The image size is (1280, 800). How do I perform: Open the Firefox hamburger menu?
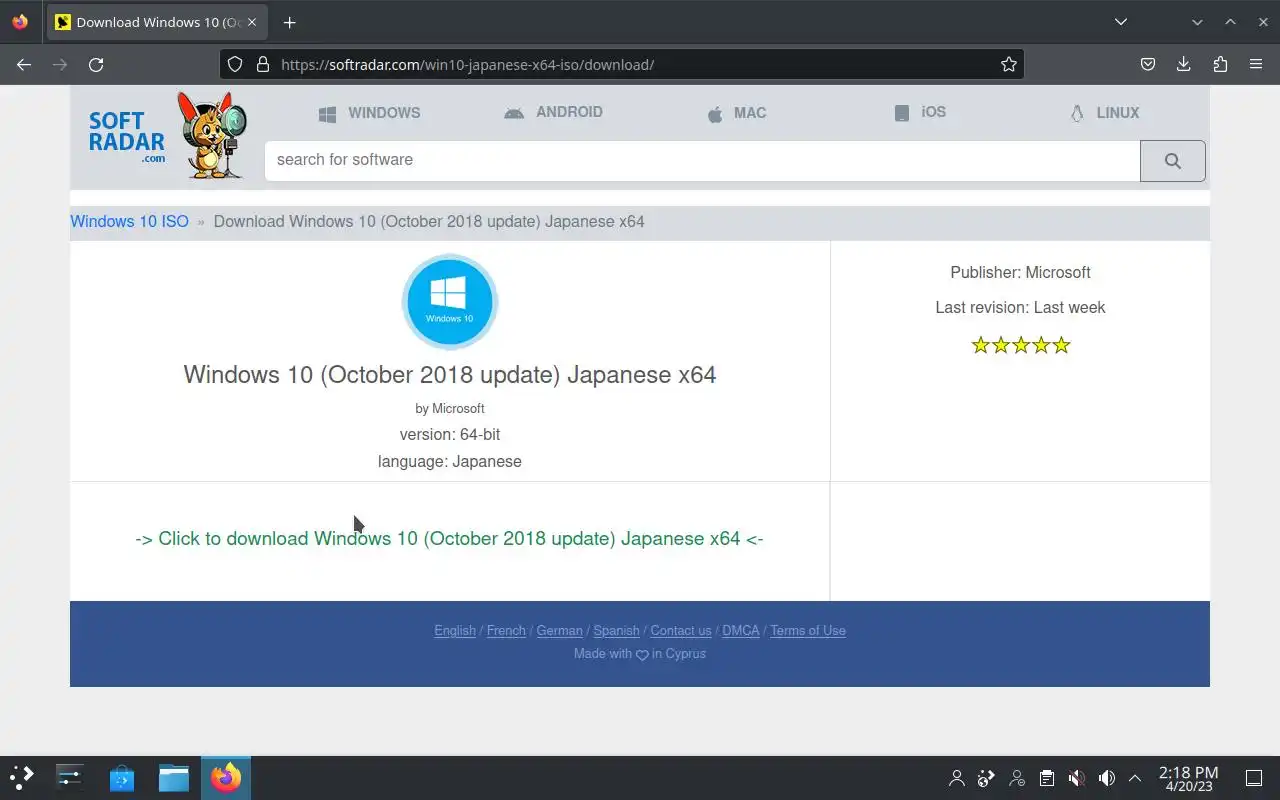click(1256, 64)
